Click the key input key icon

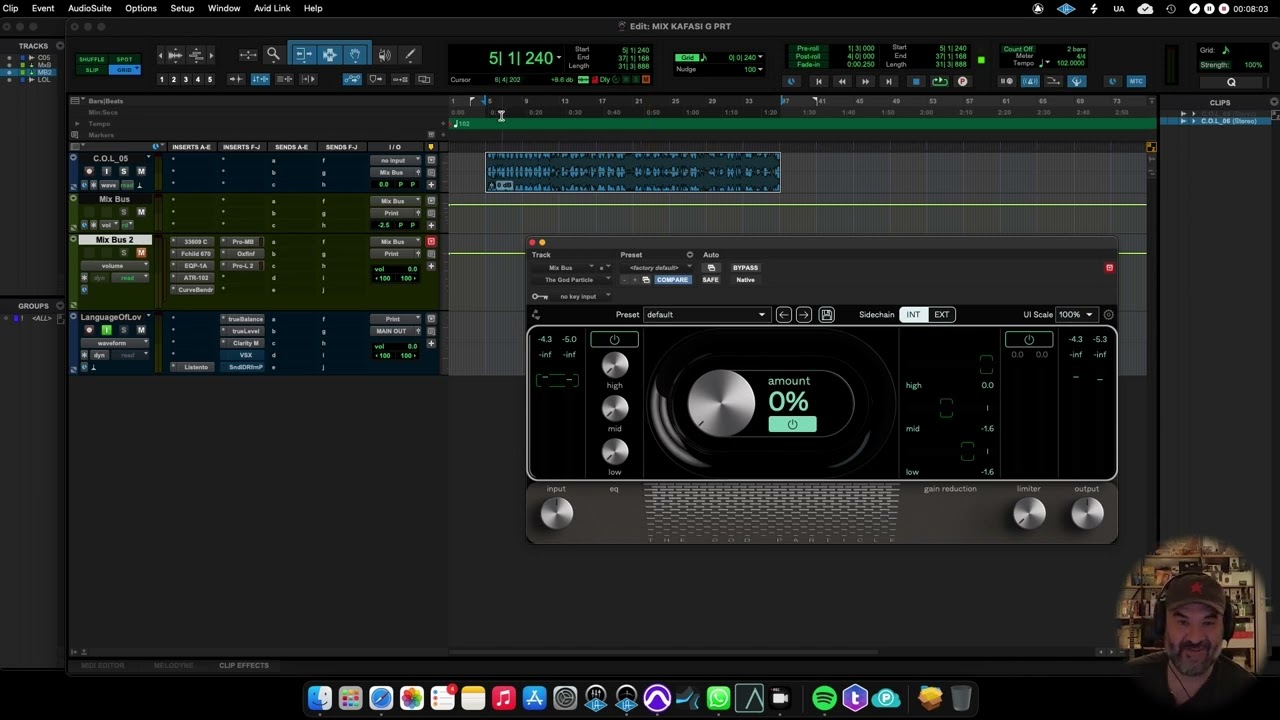coord(540,296)
